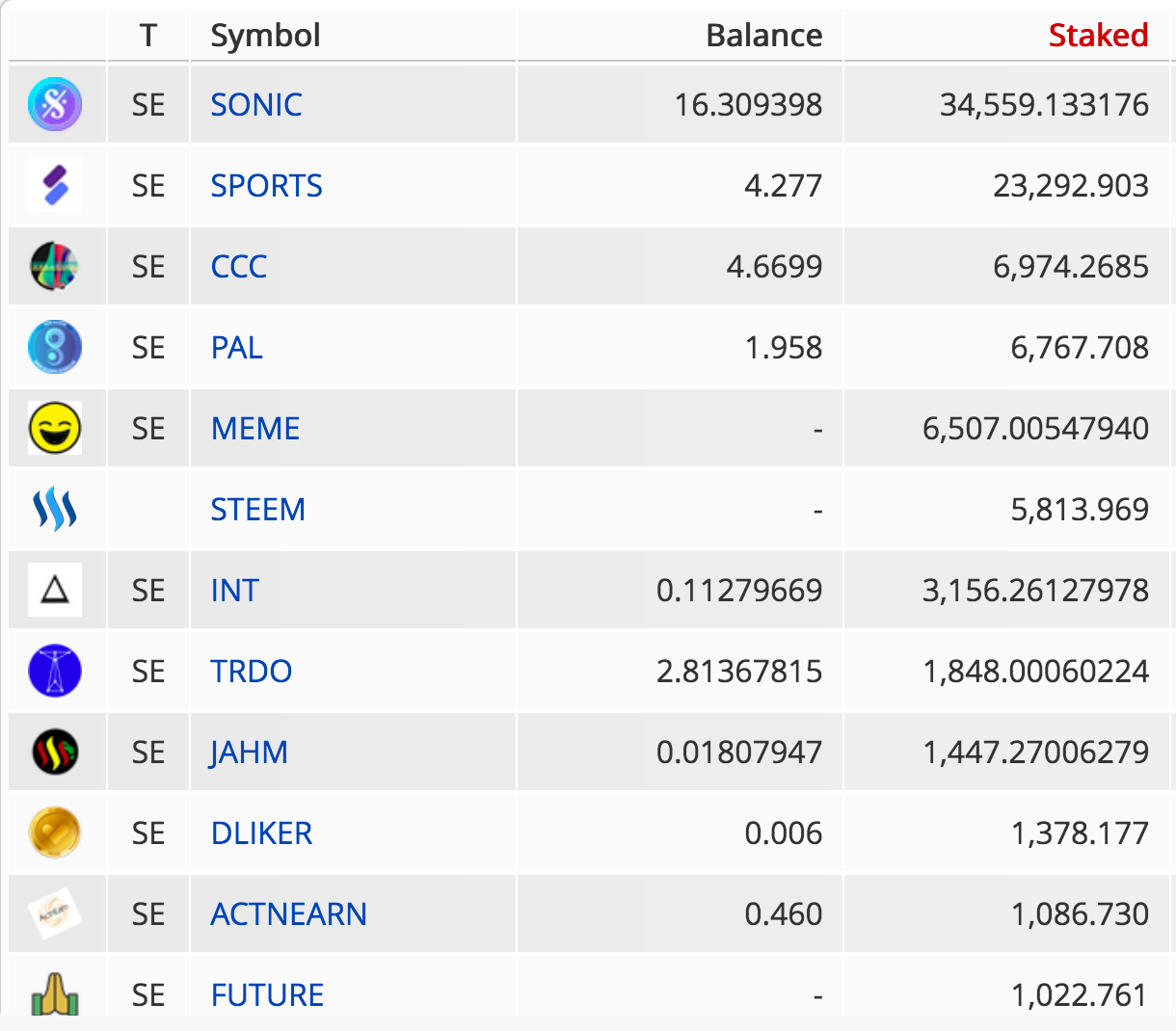Select the INT triangle icon
This screenshot has width=1176, height=1031.
click(x=55, y=590)
